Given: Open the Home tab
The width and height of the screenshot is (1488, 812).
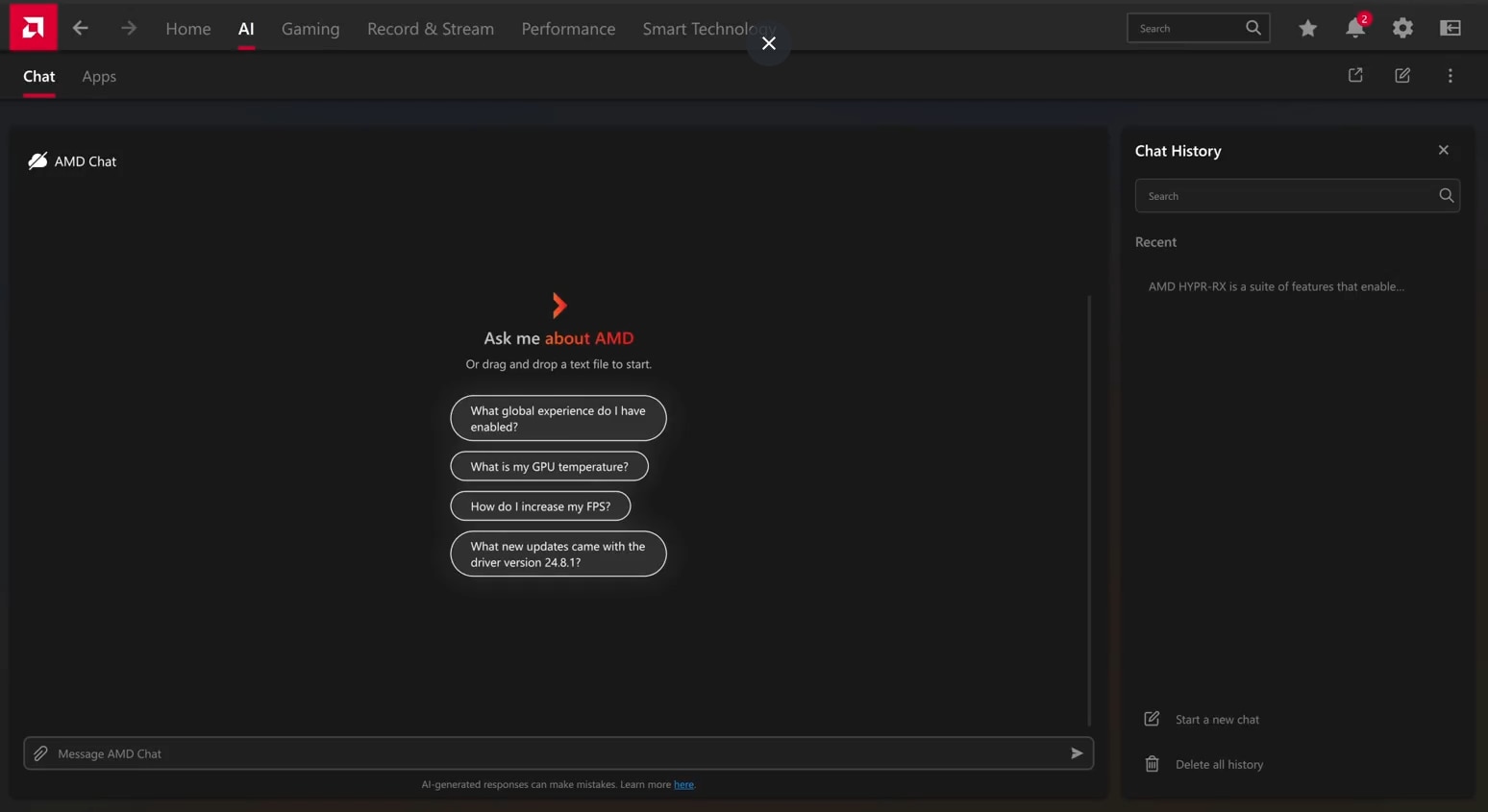Looking at the screenshot, I should tap(188, 28).
